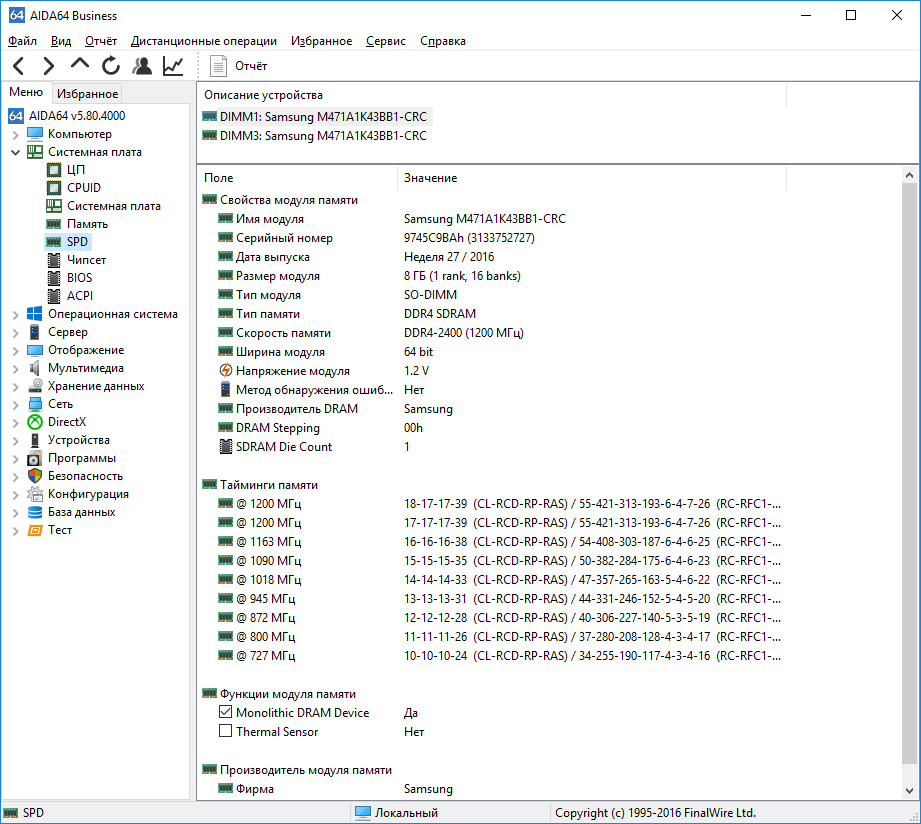Expand the Программы tree node
Screen dimensions: 921x824
coord(15,459)
